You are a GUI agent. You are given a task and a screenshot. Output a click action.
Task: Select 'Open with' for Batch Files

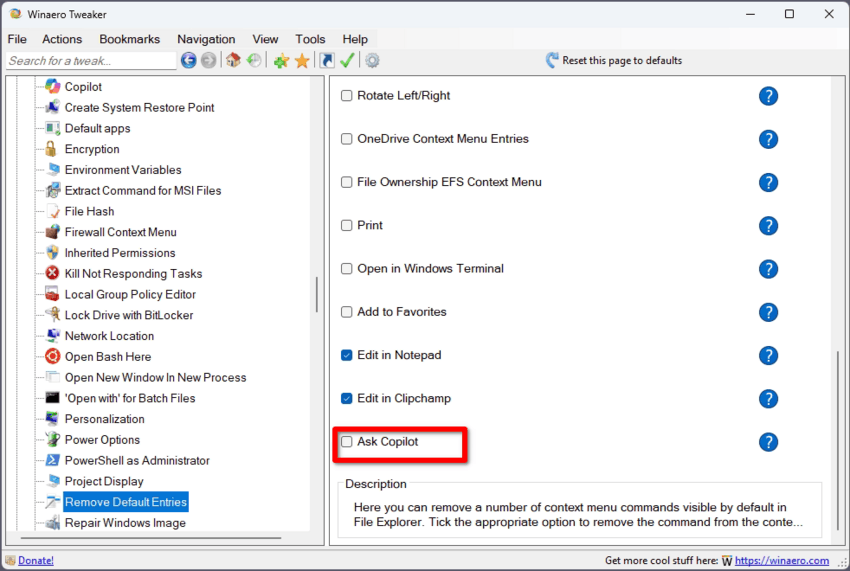pos(130,398)
